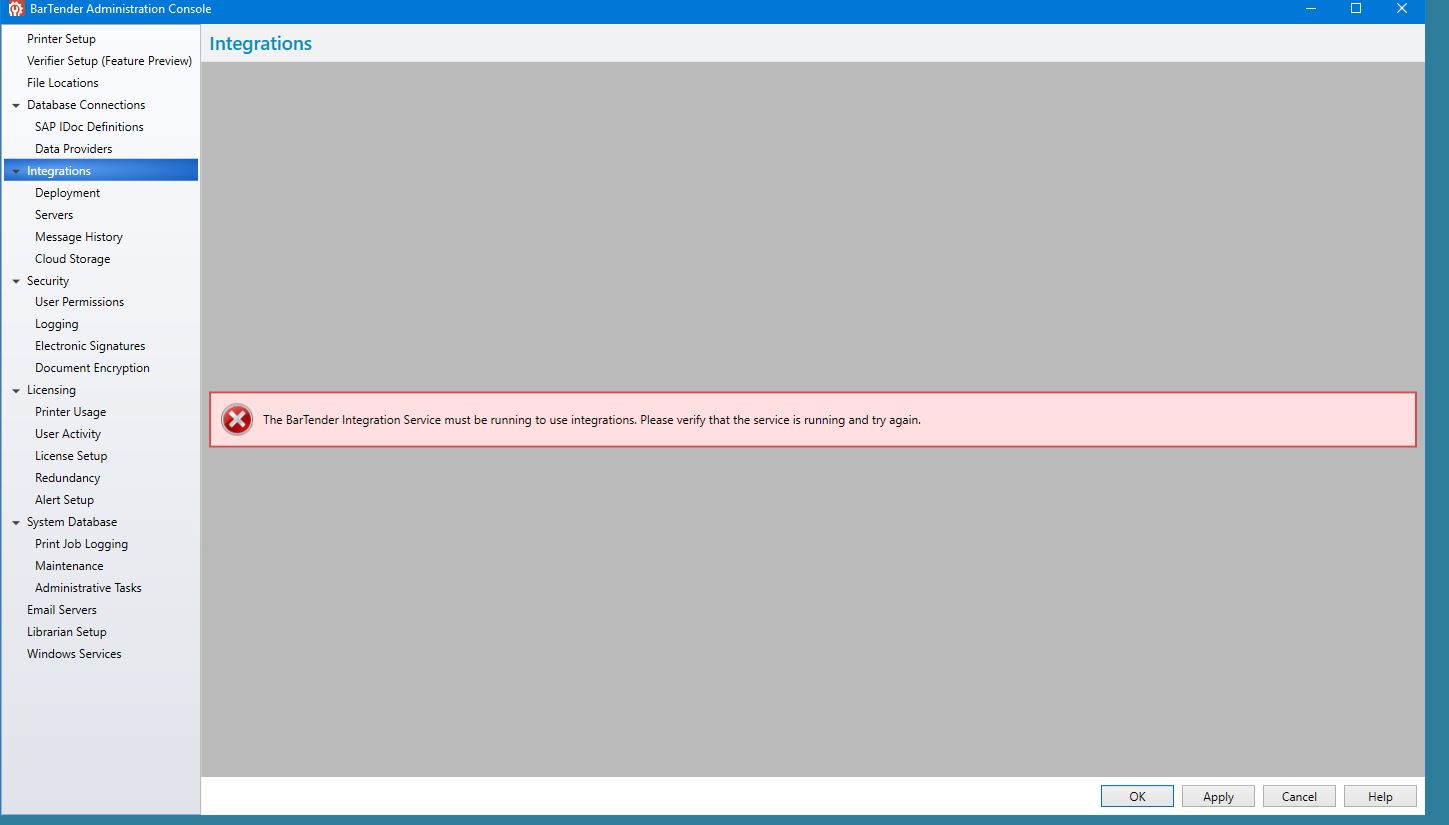Open Printer Setup page
This screenshot has width=1449, height=825.
(x=61, y=39)
